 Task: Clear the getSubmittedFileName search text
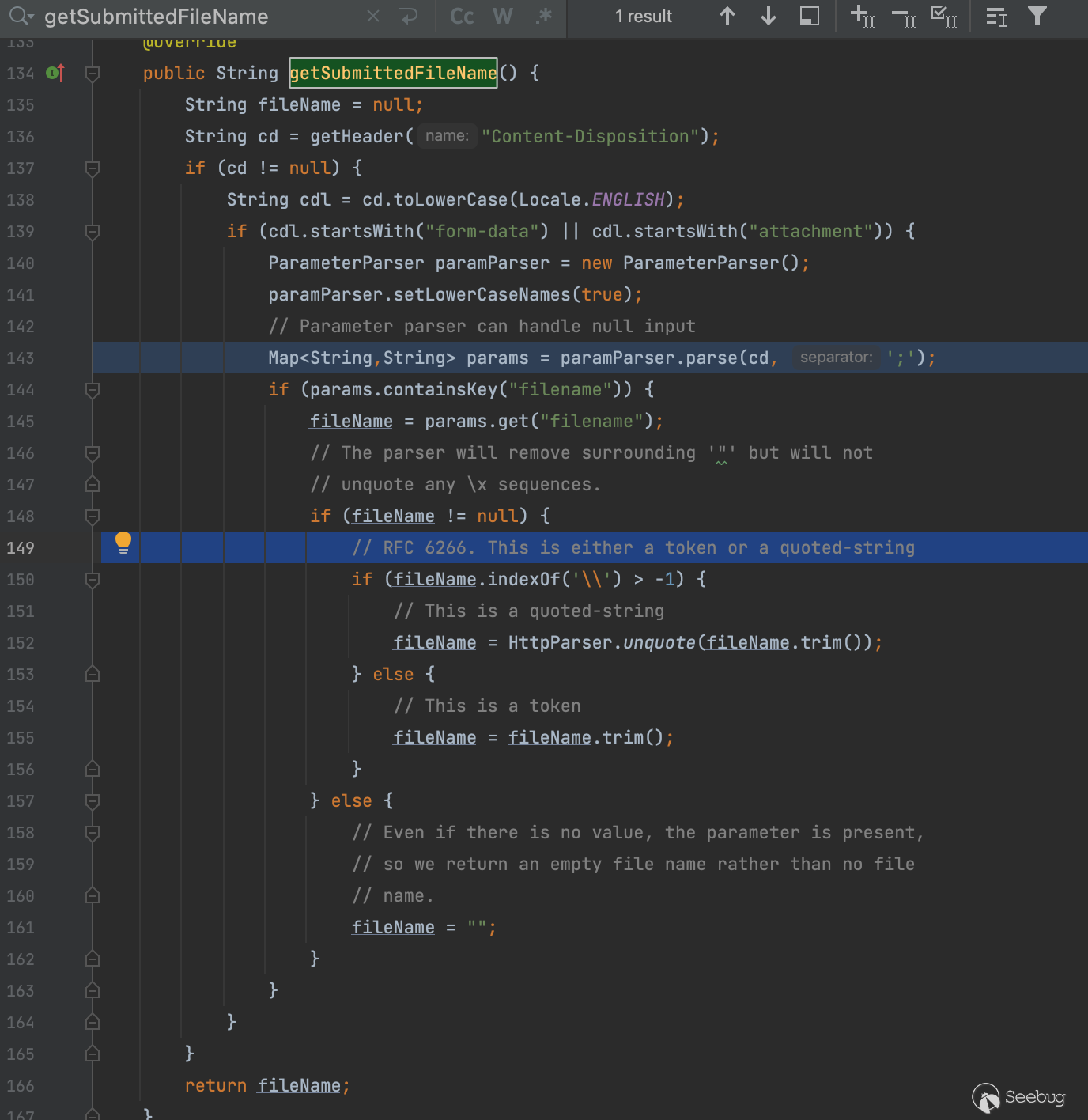373,17
